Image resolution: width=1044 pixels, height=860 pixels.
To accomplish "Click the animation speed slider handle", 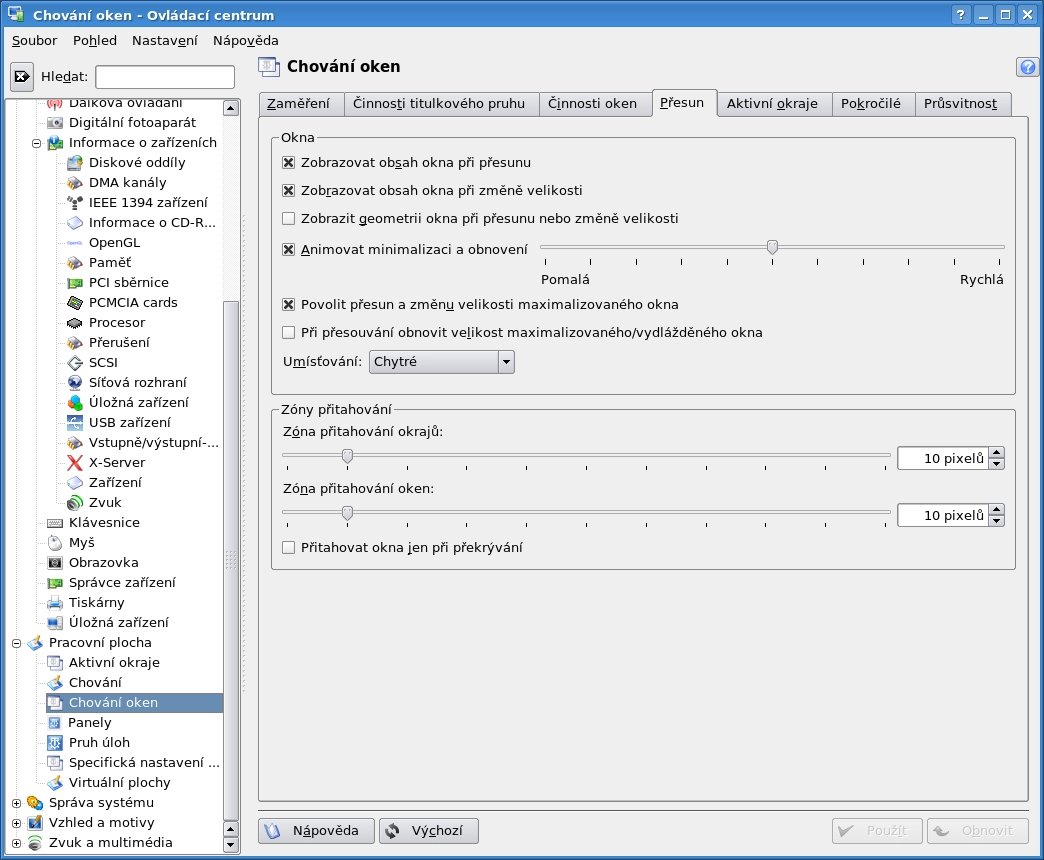I will 772,248.
